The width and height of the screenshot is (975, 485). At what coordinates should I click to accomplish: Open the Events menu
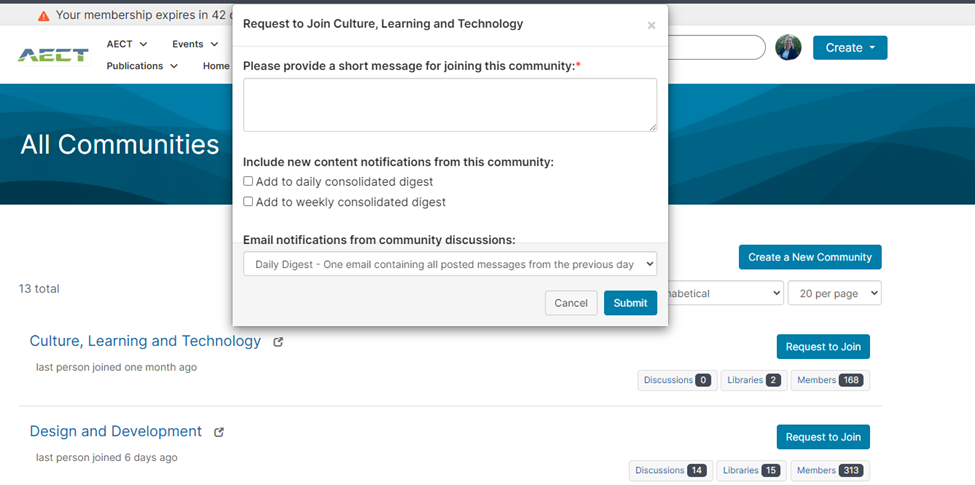[194, 44]
